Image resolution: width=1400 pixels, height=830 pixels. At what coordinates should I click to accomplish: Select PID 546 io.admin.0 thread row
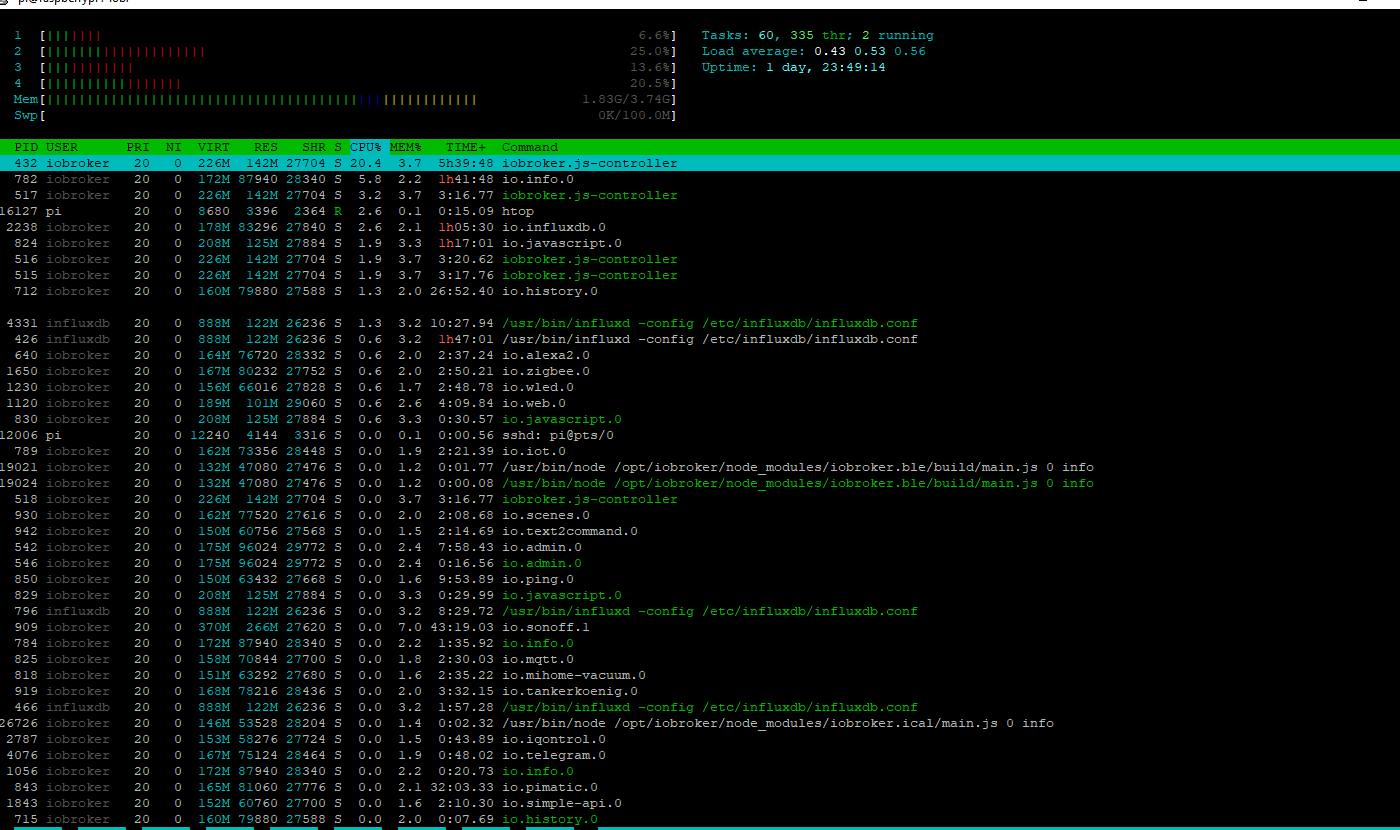[700, 563]
